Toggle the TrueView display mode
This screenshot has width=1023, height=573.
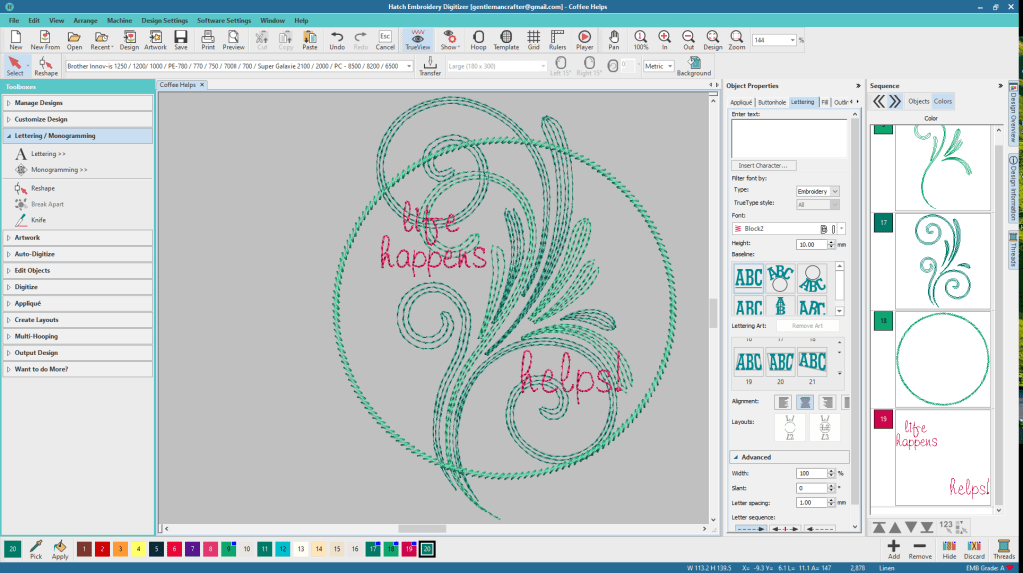coord(418,39)
